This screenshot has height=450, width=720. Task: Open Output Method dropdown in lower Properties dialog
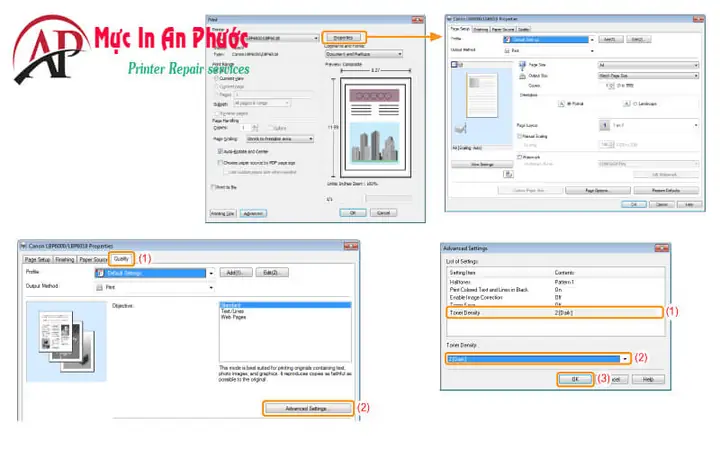pyautogui.click(x=155, y=287)
